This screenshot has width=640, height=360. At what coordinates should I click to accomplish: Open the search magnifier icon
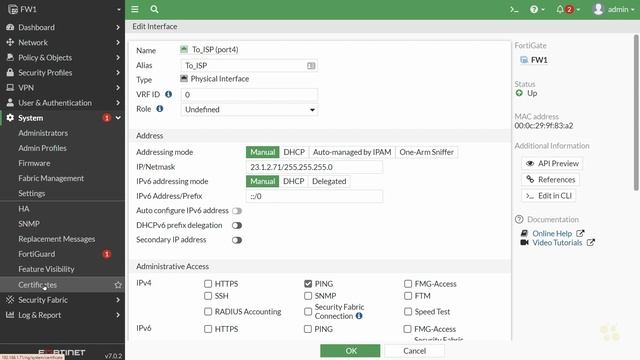(x=154, y=9)
